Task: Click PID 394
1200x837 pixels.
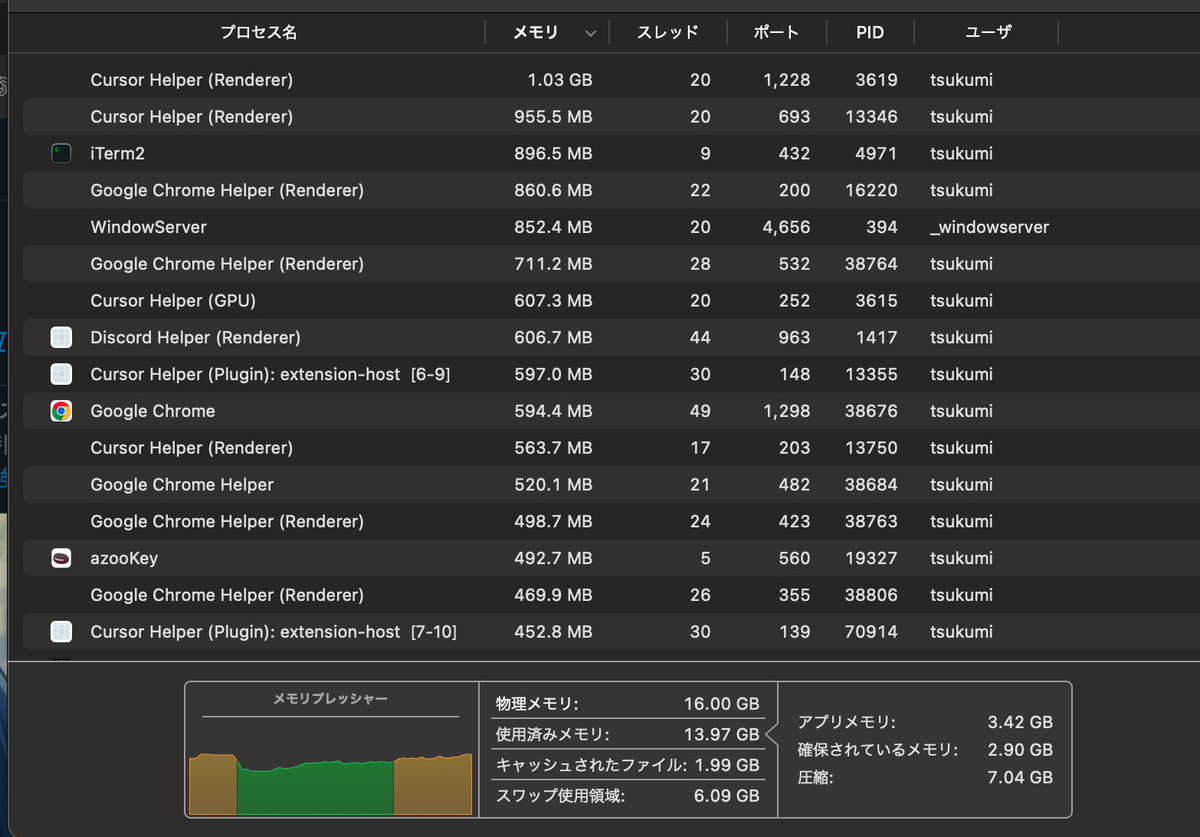Action: [882, 227]
